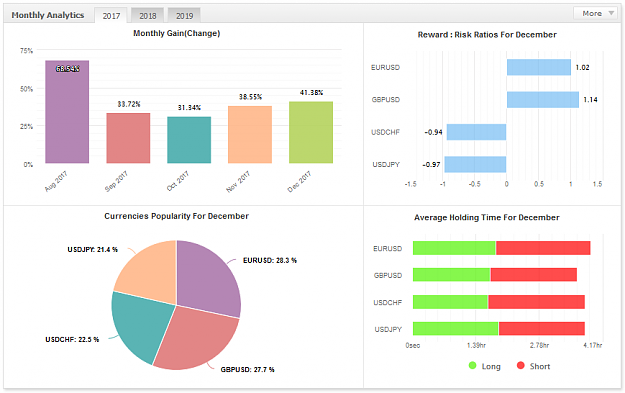Click the '31.34%' bar value label
Viewport: 625px width, 393px height.
(x=189, y=108)
